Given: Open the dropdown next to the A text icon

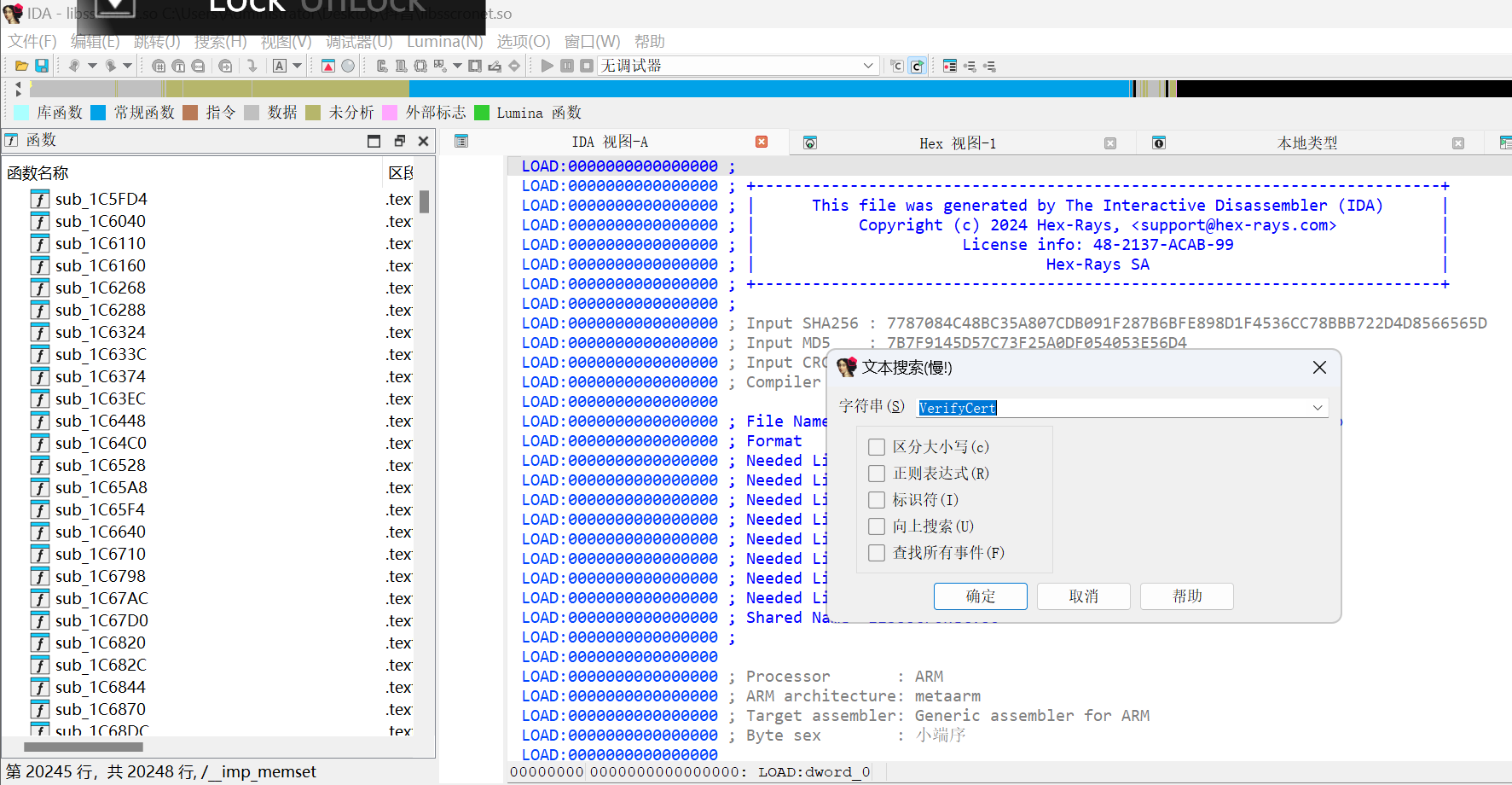Looking at the screenshot, I should (x=297, y=66).
